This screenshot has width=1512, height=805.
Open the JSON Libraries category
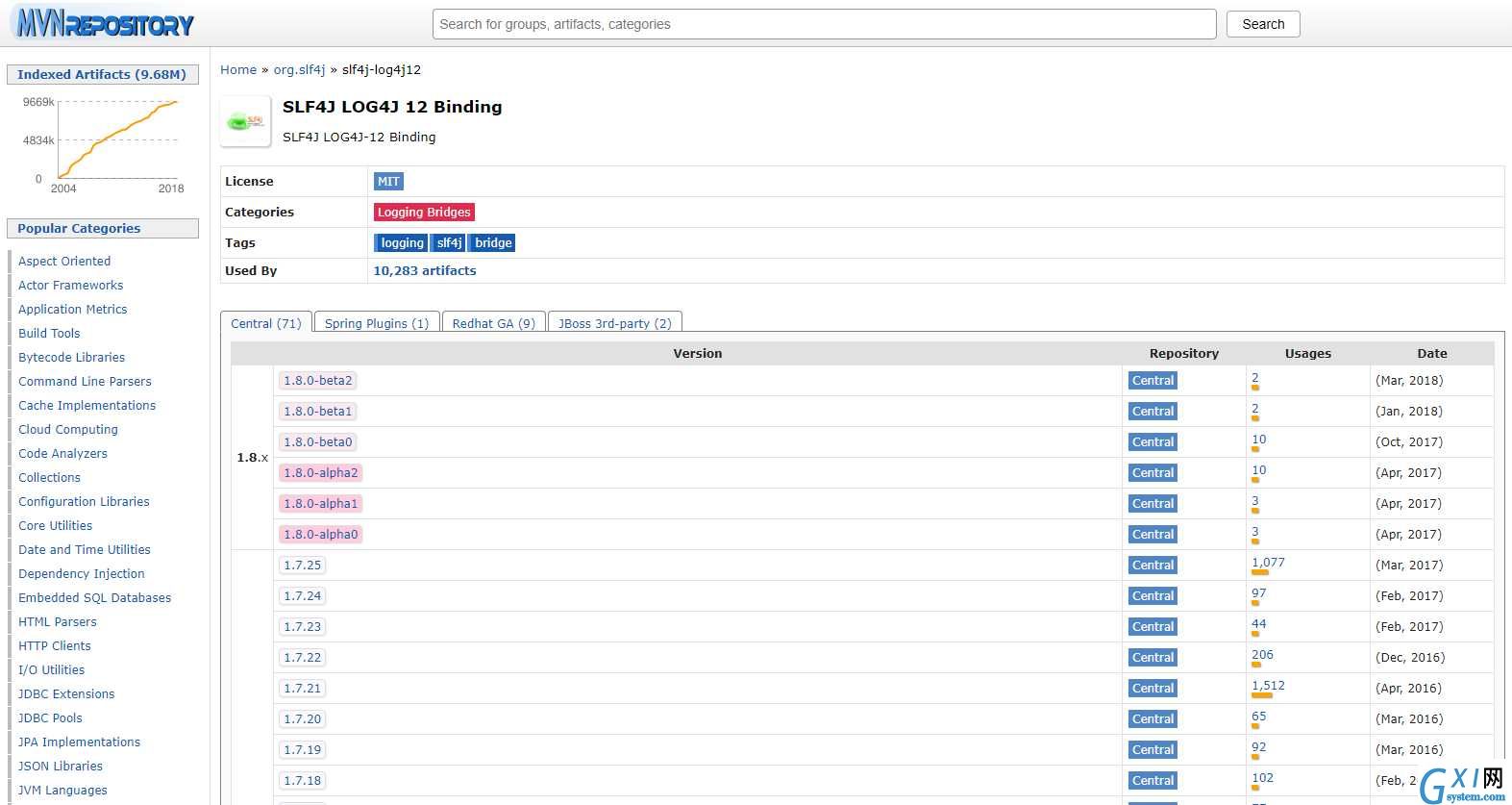pos(61,767)
